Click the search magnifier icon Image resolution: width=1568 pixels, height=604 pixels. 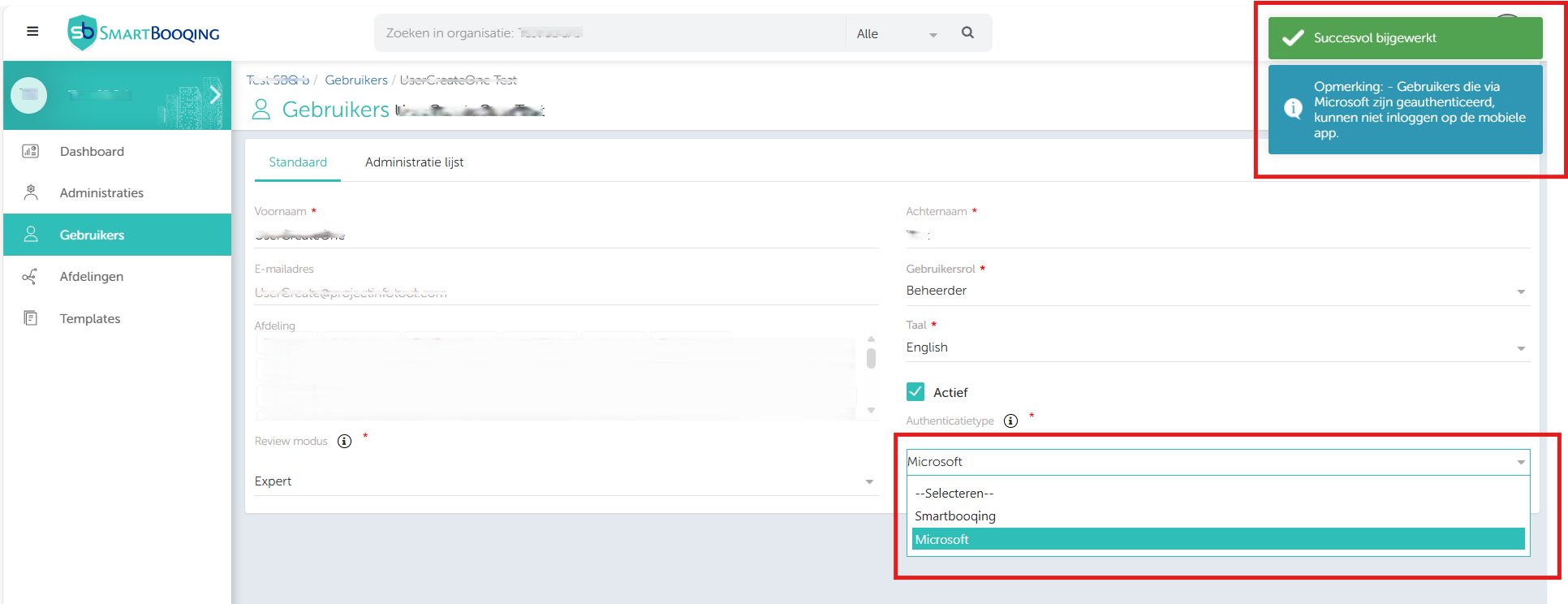pos(967,32)
